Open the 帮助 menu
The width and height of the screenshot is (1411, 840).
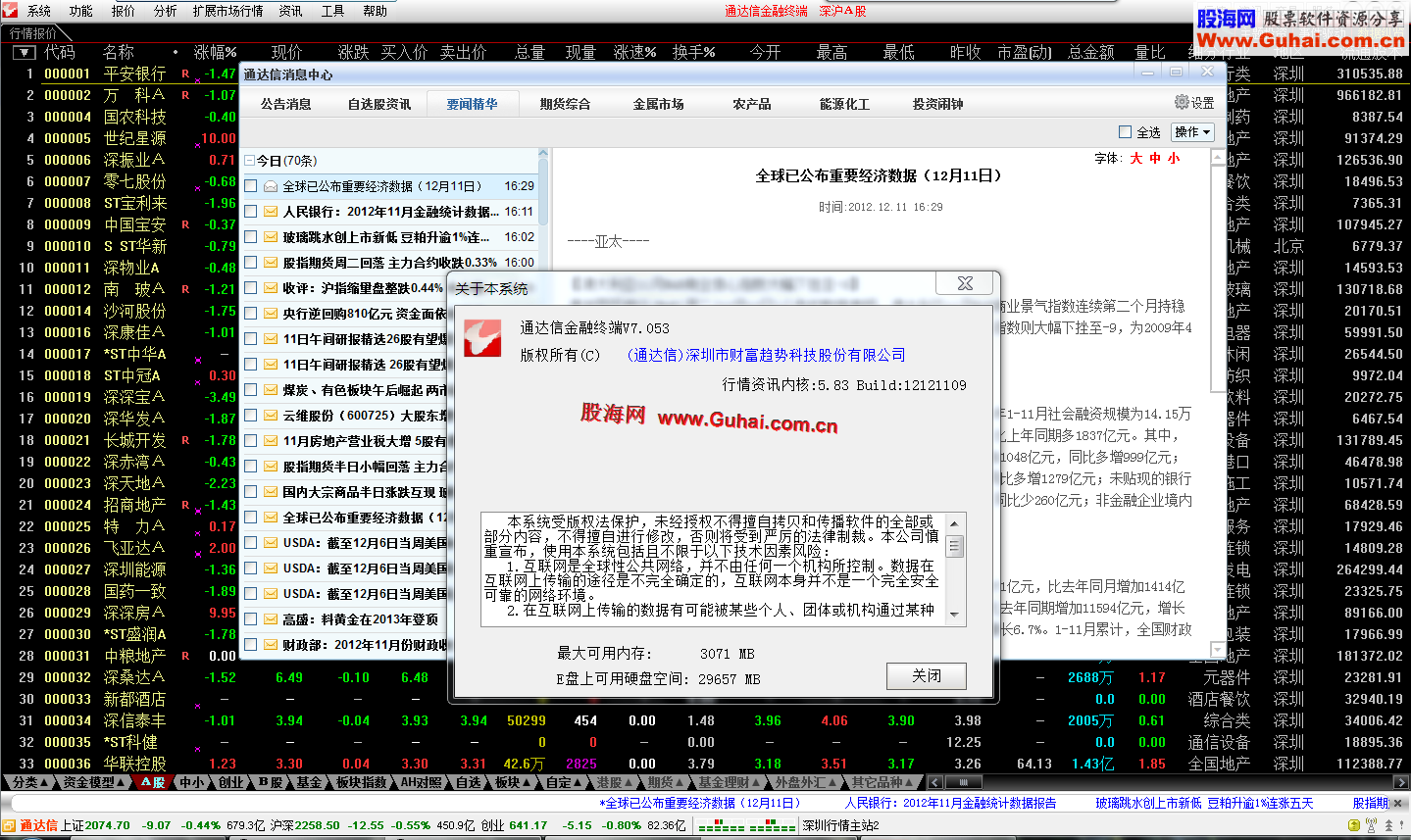click(375, 11)
